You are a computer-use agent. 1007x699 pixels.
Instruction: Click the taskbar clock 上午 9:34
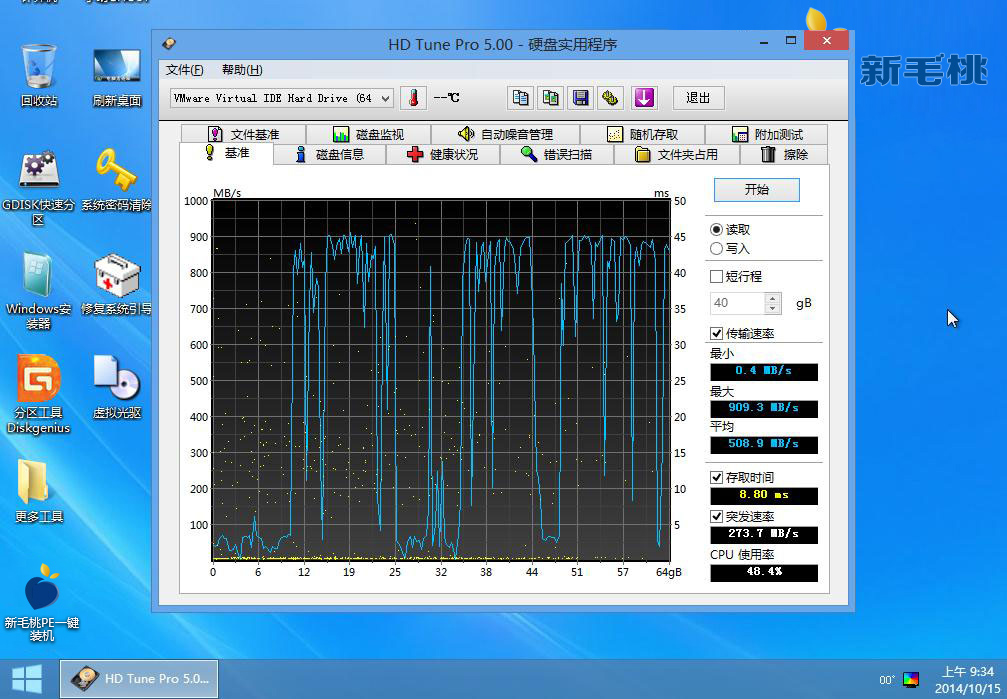[967, 672]
